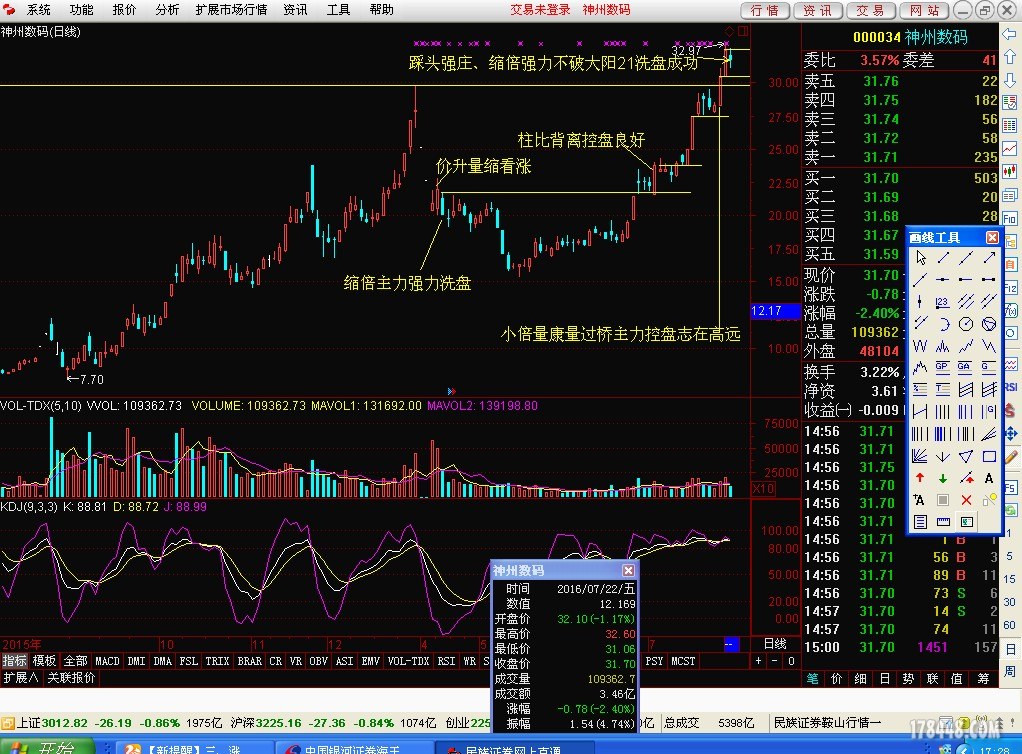
Task: Switch to the MCST indicator tab
Action: tap(683, 661)
